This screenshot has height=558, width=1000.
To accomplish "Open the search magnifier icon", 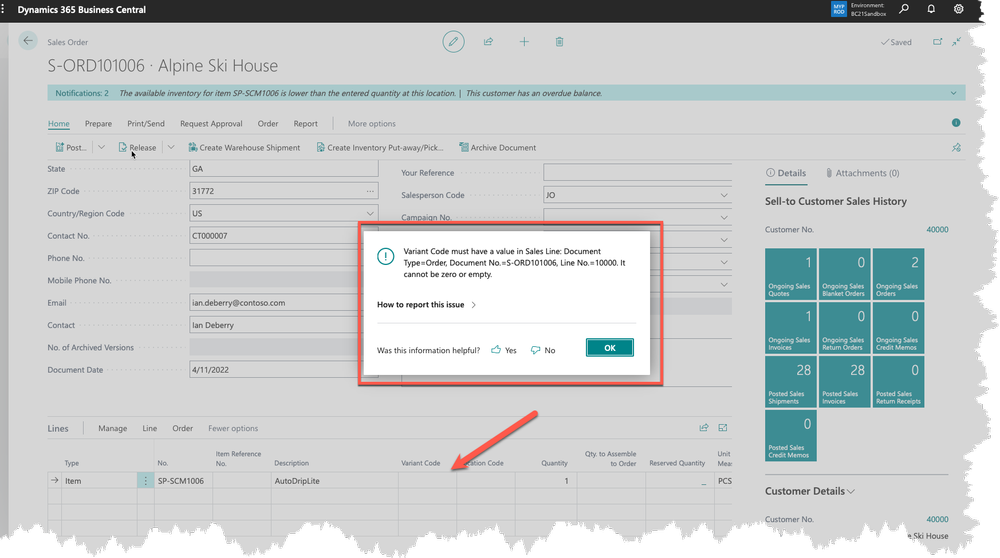I will point(904,9).
